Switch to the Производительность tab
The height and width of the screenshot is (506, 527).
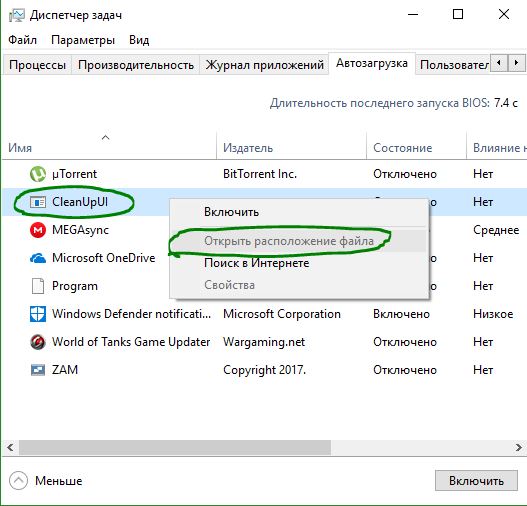point(136,65)
